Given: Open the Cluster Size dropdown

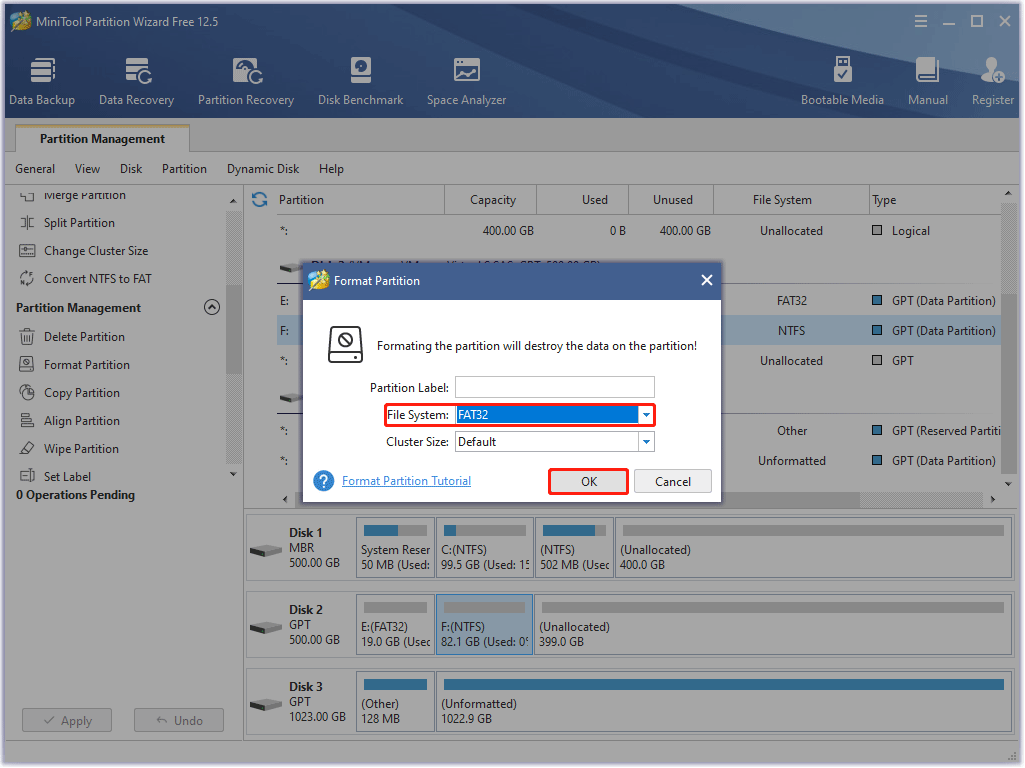Looking at the screenshot, I should (645, 441).
